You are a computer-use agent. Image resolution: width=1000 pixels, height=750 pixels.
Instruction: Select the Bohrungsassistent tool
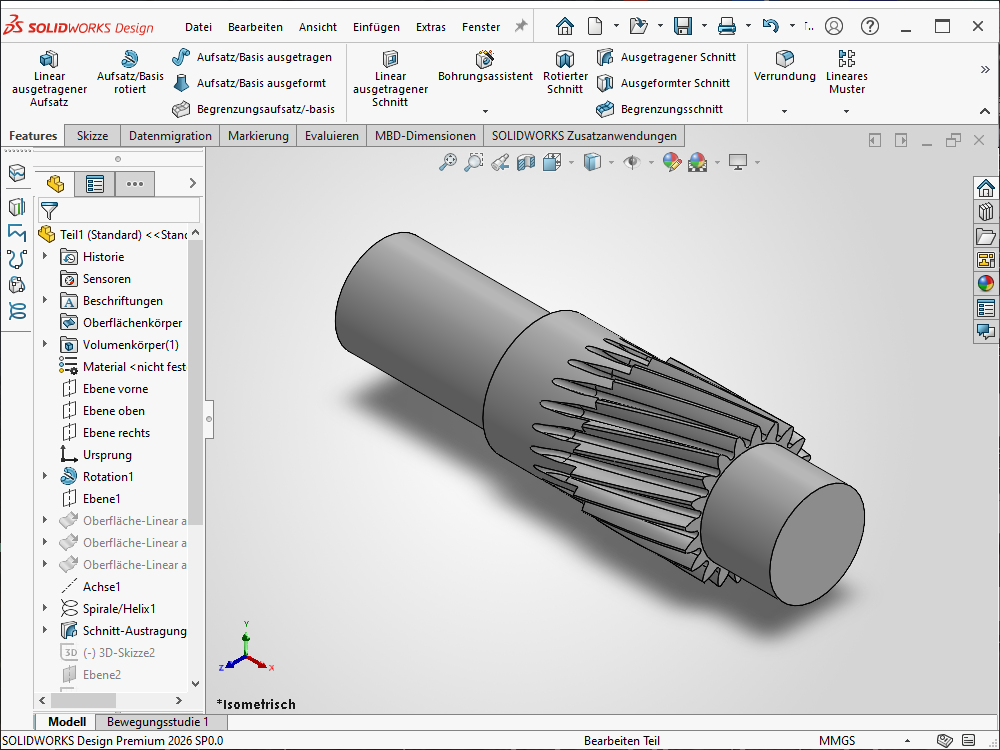click(485, 66)
